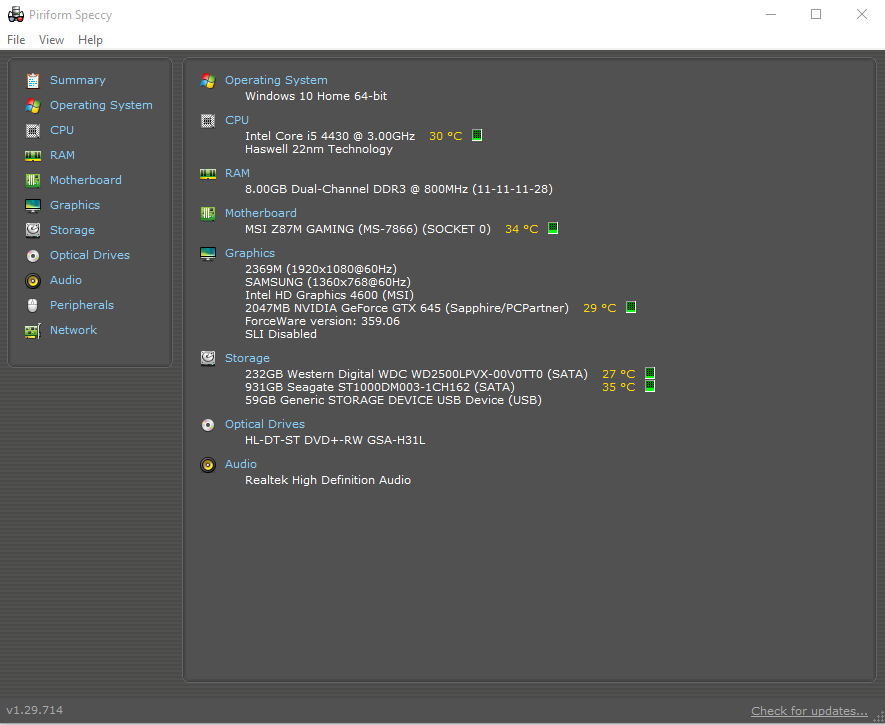Screen dimensions: 885x725
Task: Click the RAM stick icon in sidebar
Action: point(33,155)
